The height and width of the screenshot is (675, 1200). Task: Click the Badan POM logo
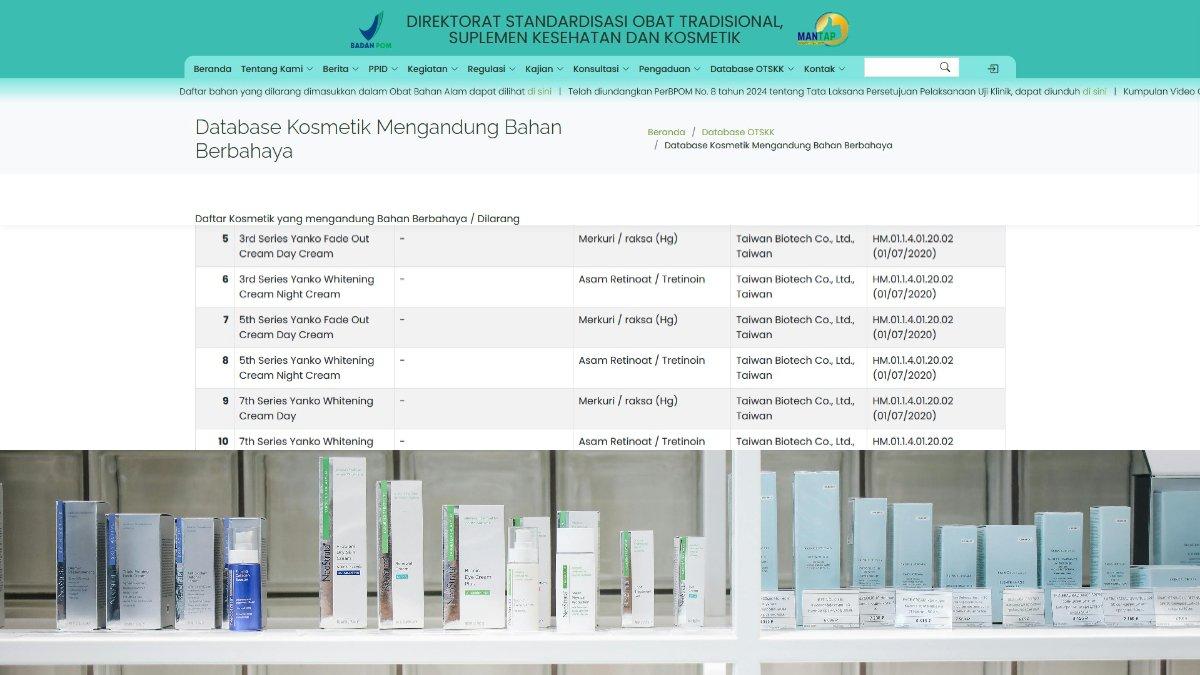[370, 30]
